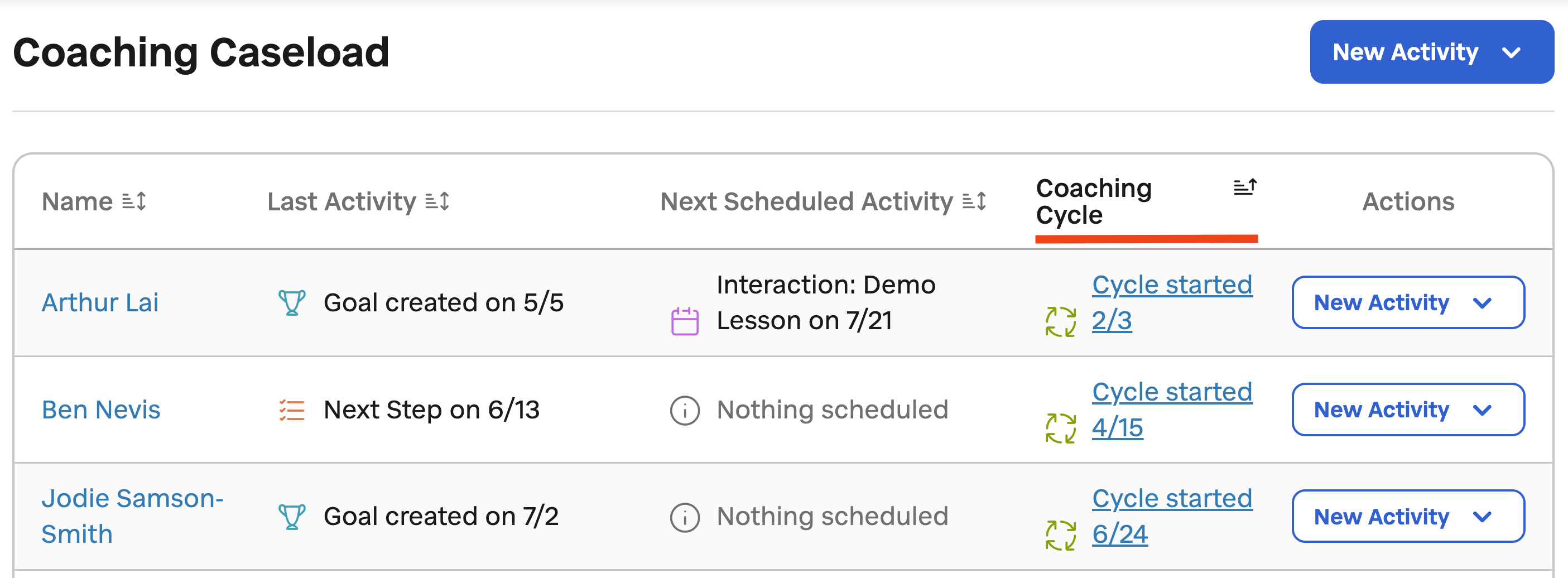Viewport: 1568px width, 578px height.
Task: Click Ben Nevis's Next Step checklist icon
Action: coord(292,410)
